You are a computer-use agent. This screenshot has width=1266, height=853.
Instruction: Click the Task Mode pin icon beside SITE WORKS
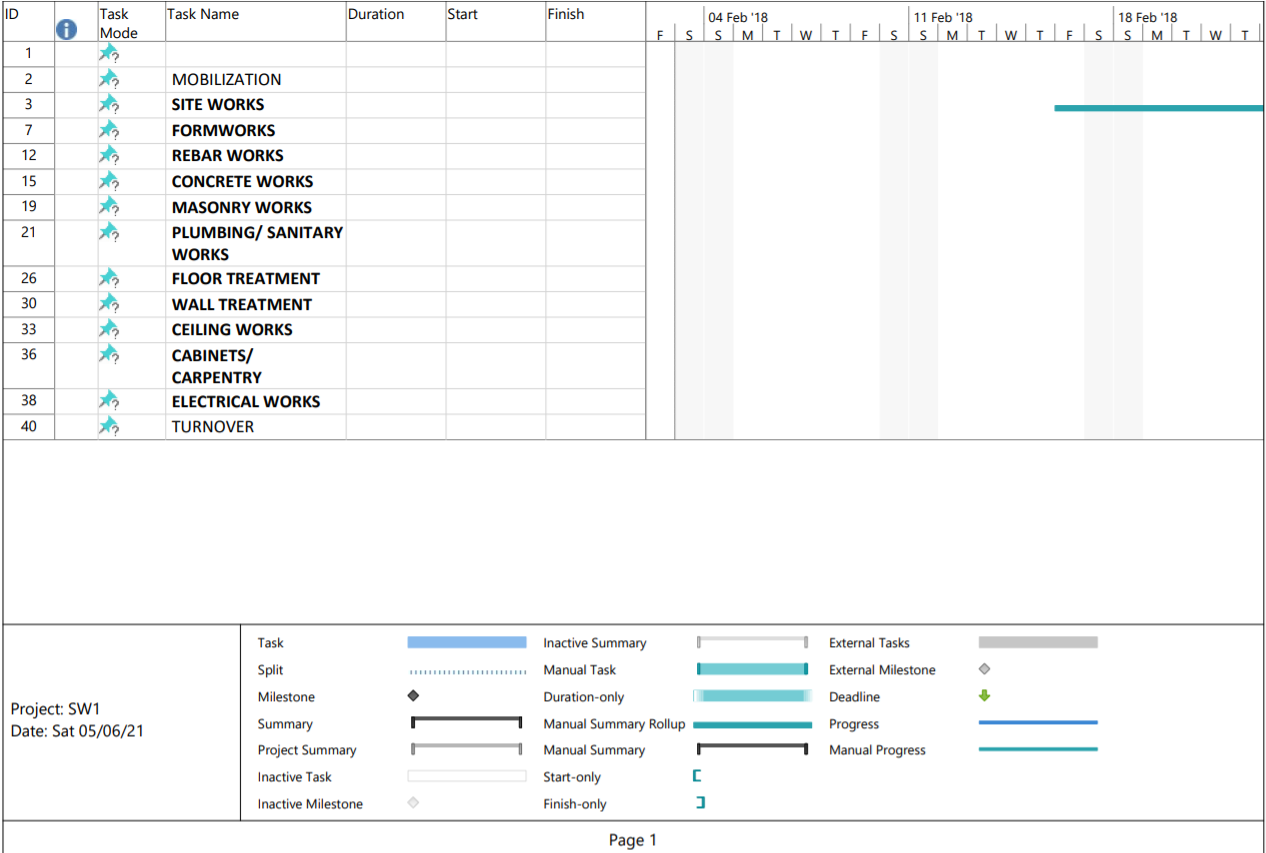108,103
